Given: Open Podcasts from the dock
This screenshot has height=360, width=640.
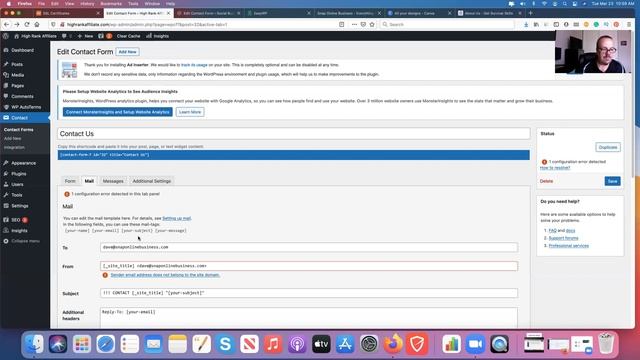Looking at the screenshot, I should click(x=297, y=344).
